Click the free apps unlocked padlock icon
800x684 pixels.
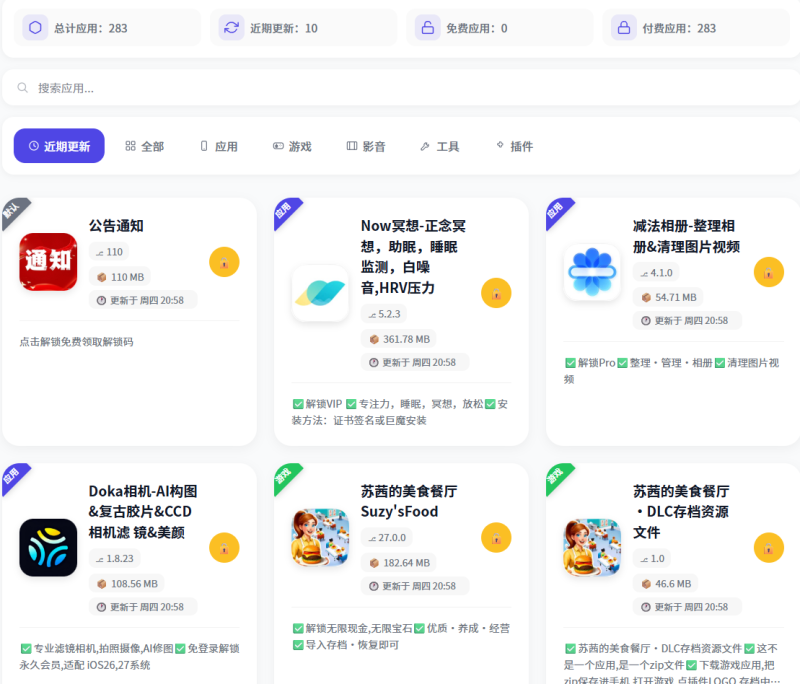(428, 28)
